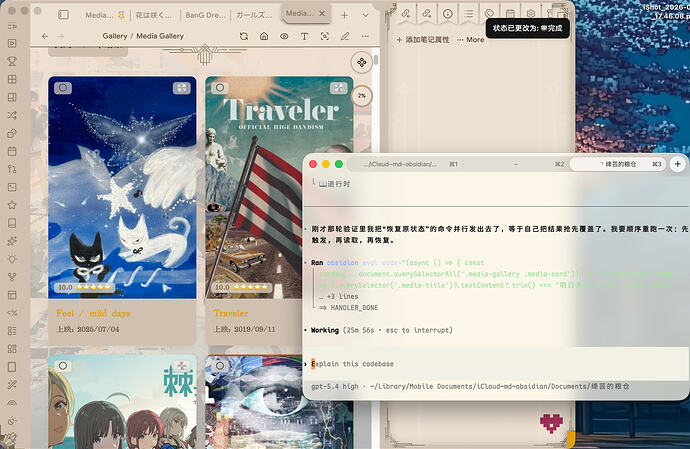Open the hexagon settings tab in right sidebar
Viewport: 690px width, 449px height.
(x=531, y=14)
